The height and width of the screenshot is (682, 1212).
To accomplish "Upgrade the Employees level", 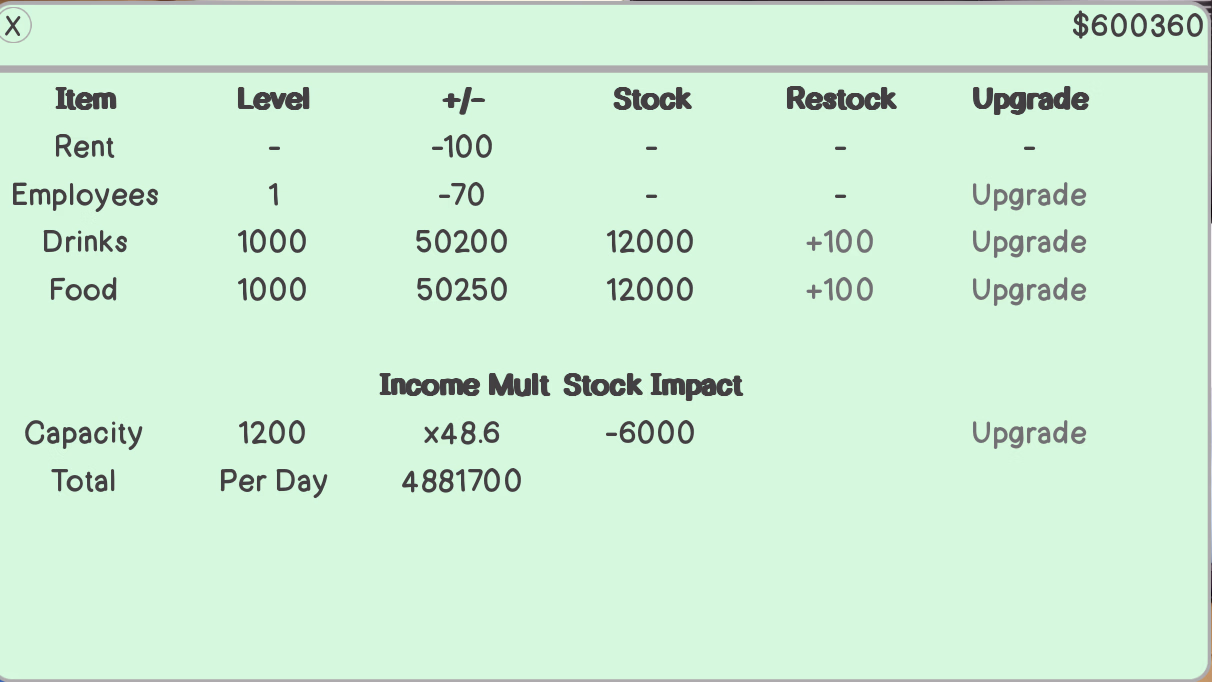I will [1029, 195].
